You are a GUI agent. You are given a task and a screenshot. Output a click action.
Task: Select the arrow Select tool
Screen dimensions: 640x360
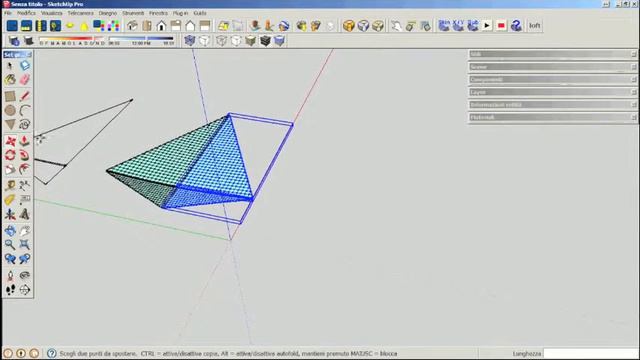(10, 66)
